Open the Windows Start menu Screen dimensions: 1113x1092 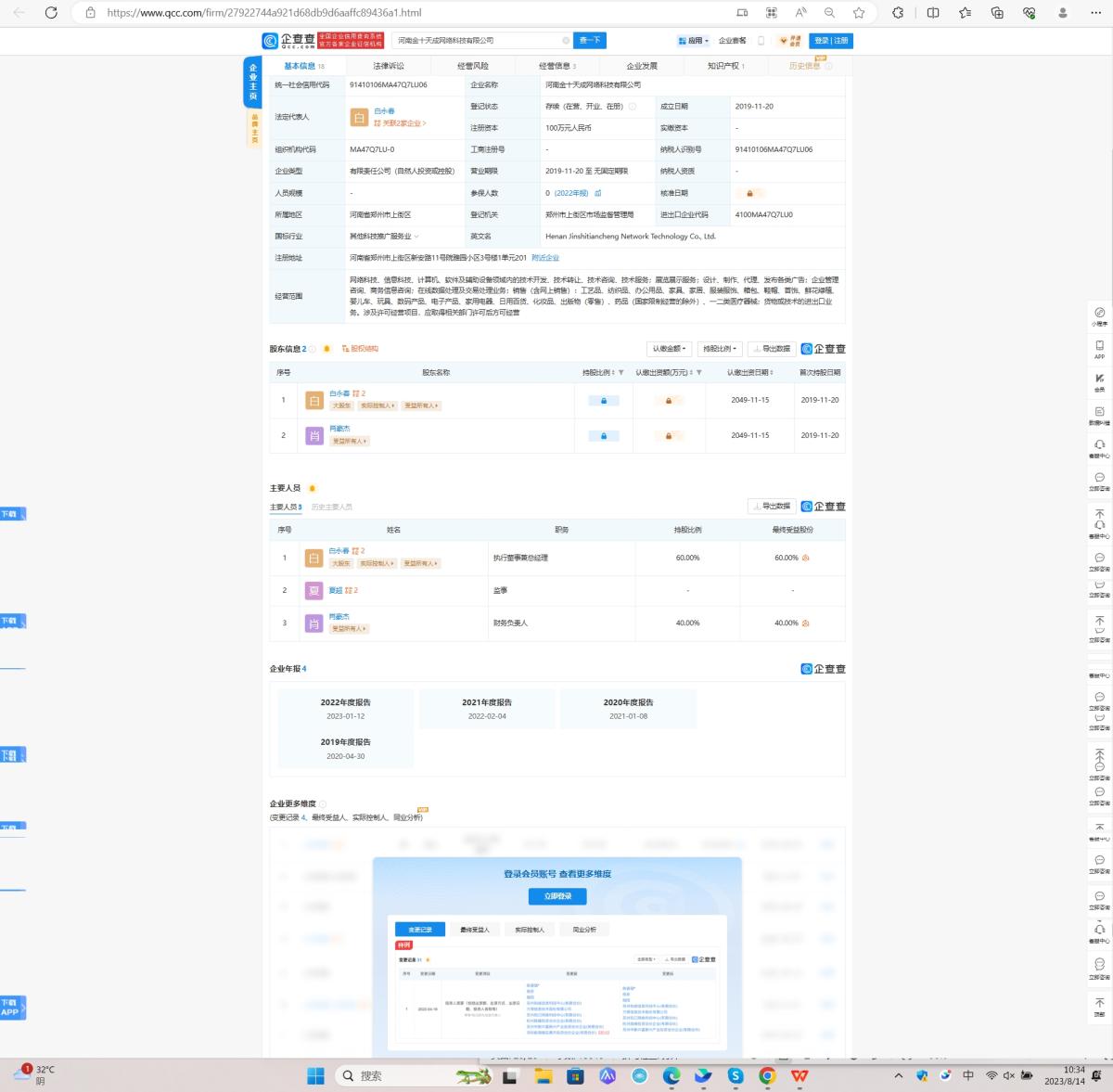coord(315,1075)
